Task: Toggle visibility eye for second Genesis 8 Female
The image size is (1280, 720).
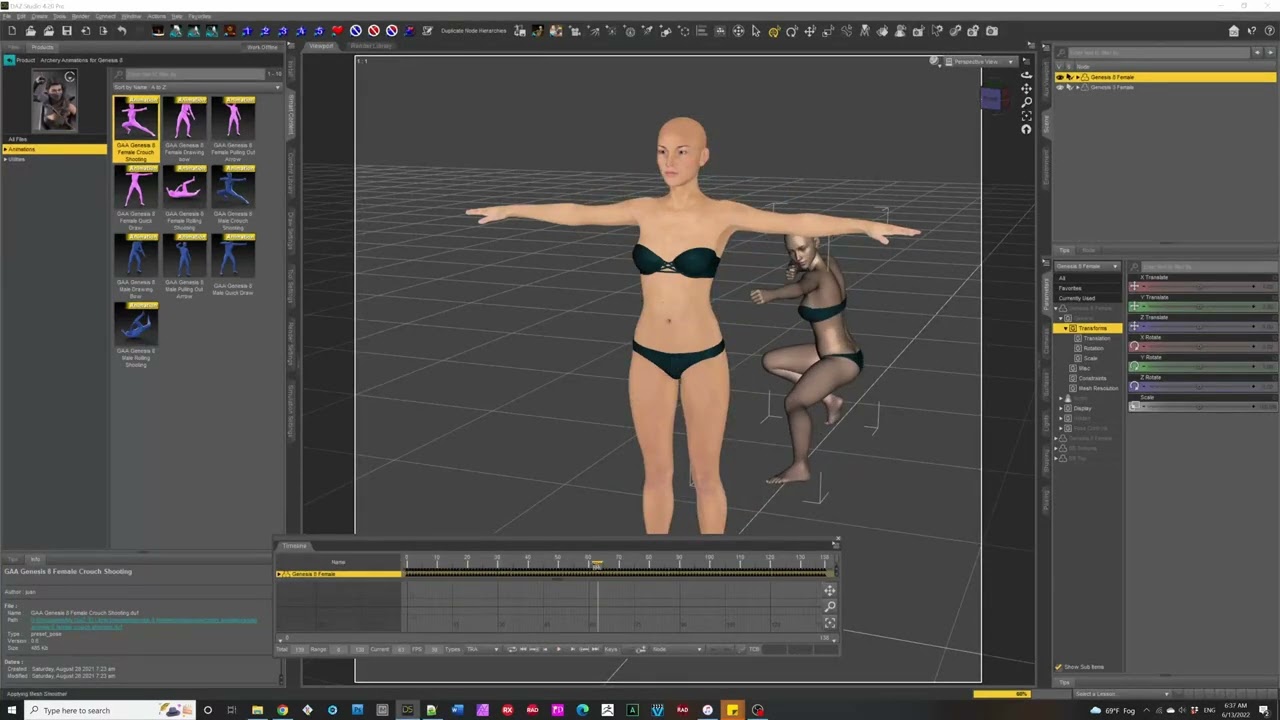Action: click(x=1060, y=87)
